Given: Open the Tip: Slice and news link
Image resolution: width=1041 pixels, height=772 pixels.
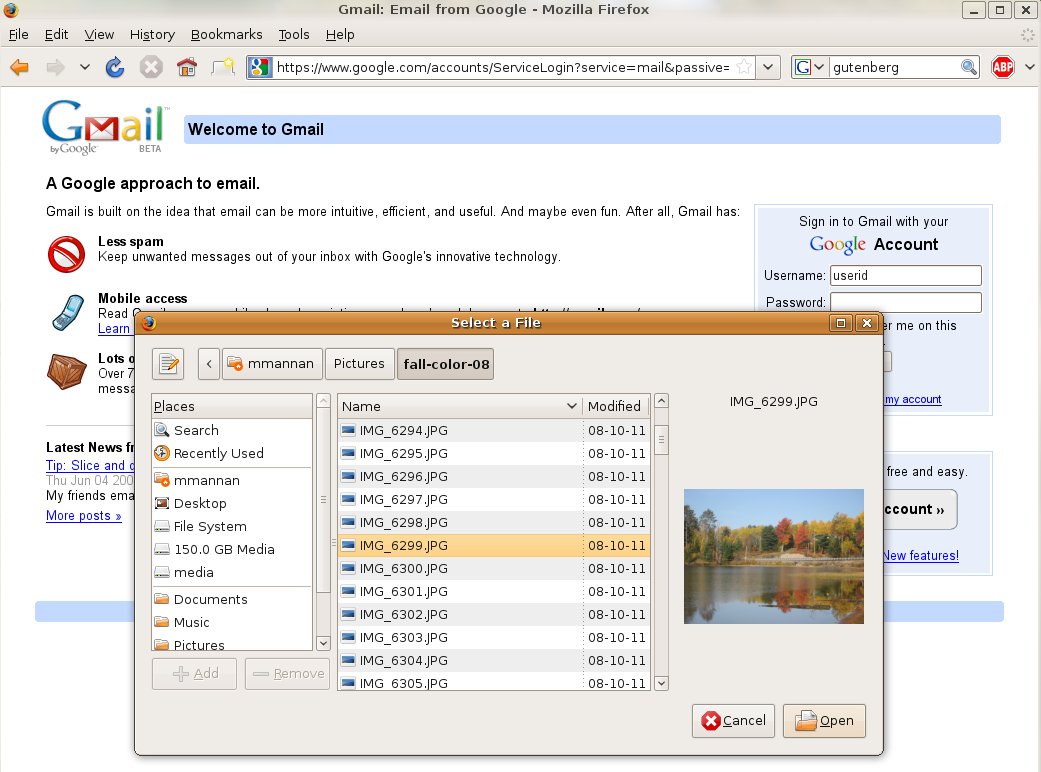Looking at the screenshot, I should [90, 465].
